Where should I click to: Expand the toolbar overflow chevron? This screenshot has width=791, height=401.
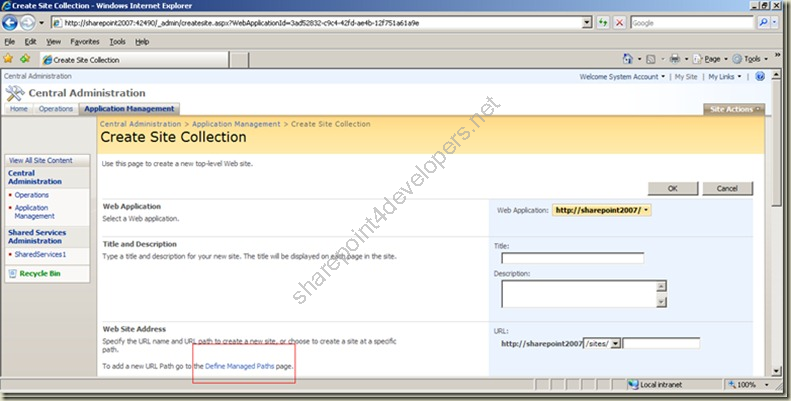point(778,55)
